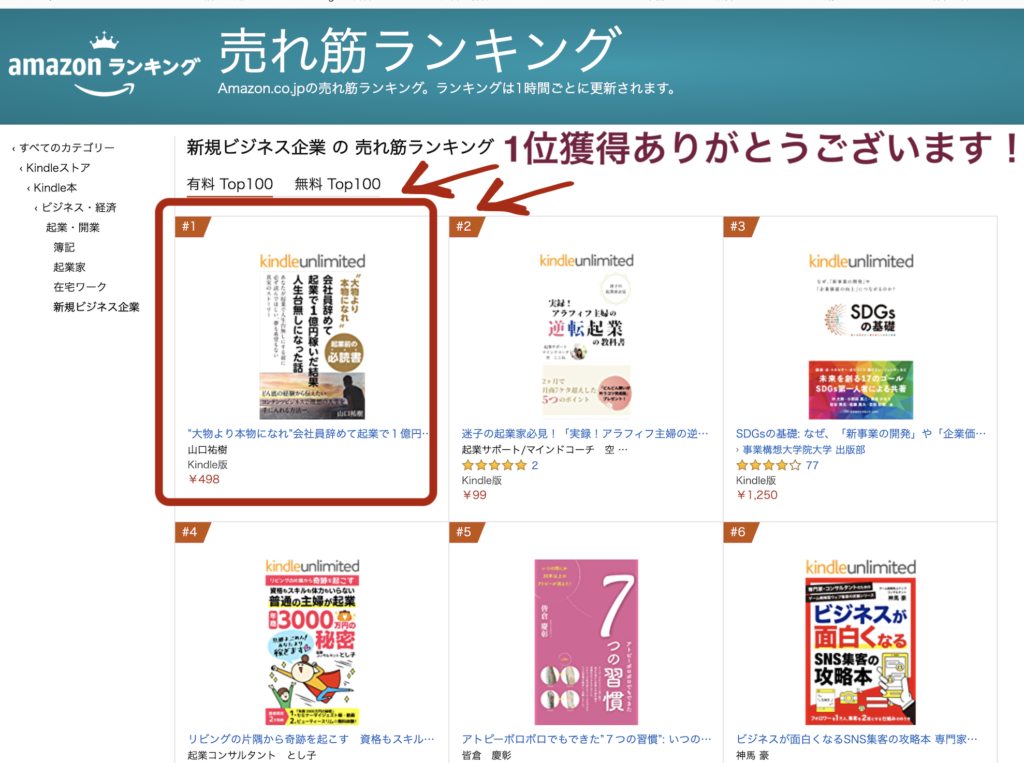Go up to Kindle本 category

point(52,187)
